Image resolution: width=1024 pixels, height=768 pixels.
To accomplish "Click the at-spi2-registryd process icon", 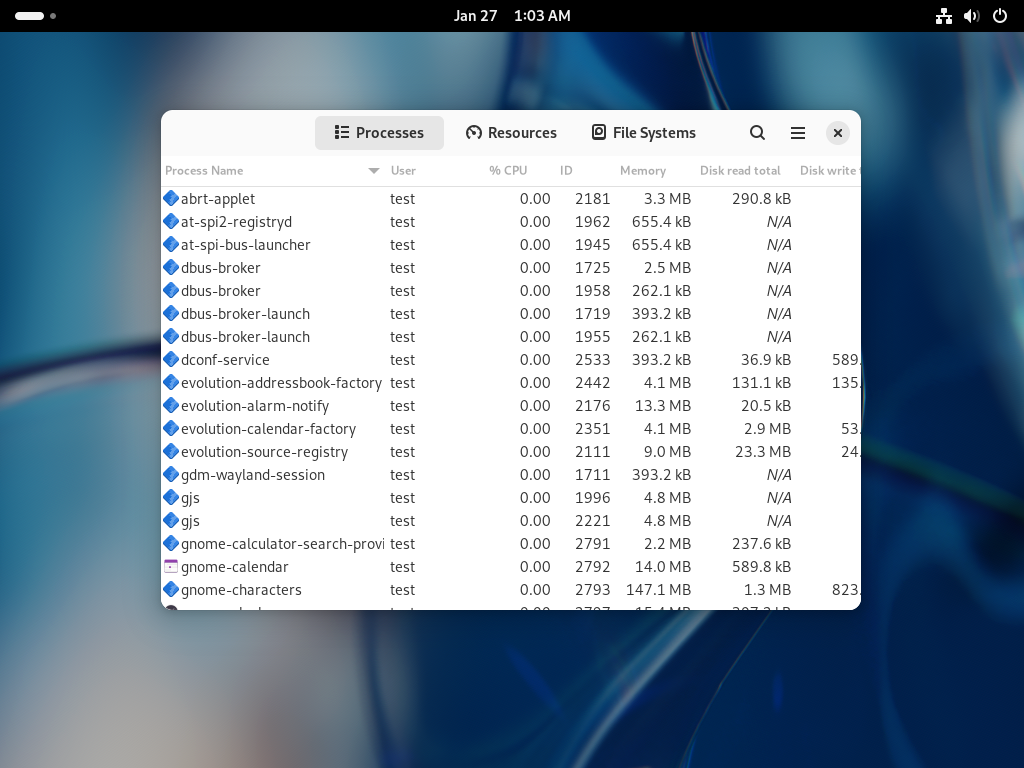I will (x=171, y=221).
